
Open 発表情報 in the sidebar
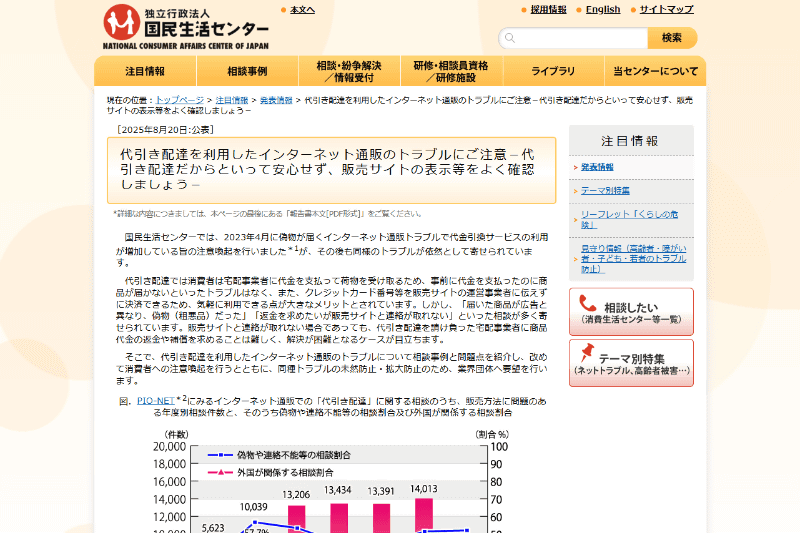click(597, 167)
